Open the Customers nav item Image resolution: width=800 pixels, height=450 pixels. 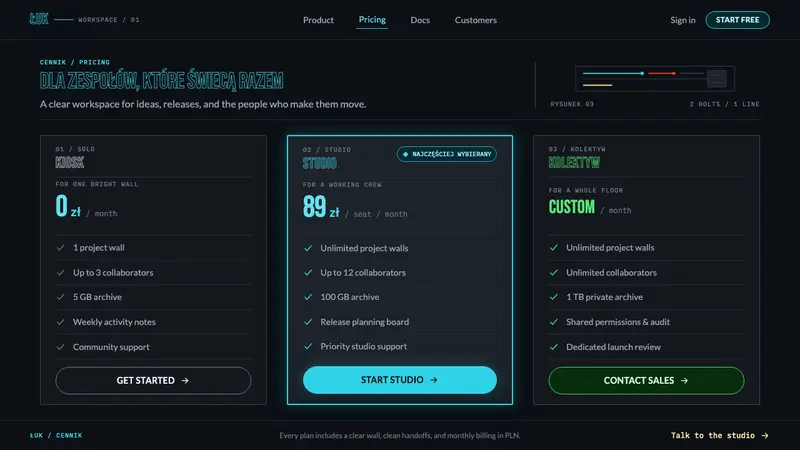tap(476, 20)
